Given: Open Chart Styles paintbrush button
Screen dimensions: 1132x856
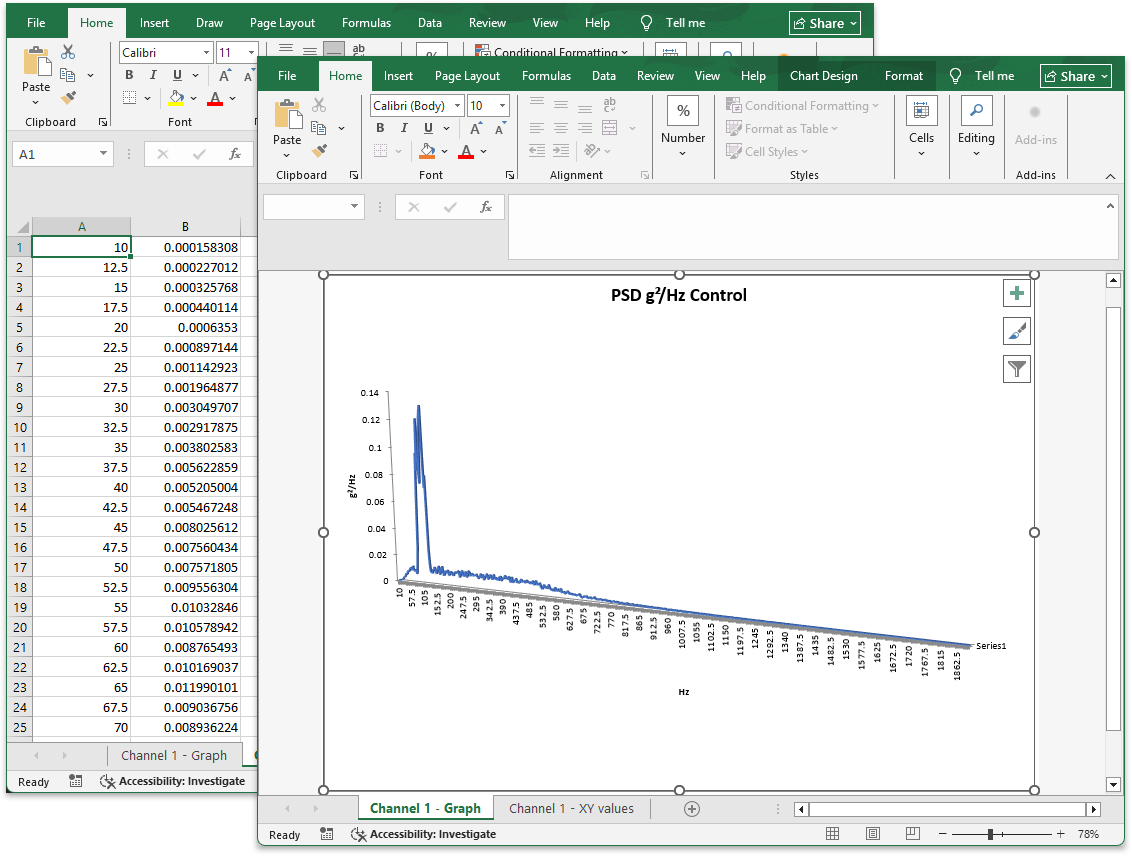Looking at the screenshot, I should [1017, 331].
